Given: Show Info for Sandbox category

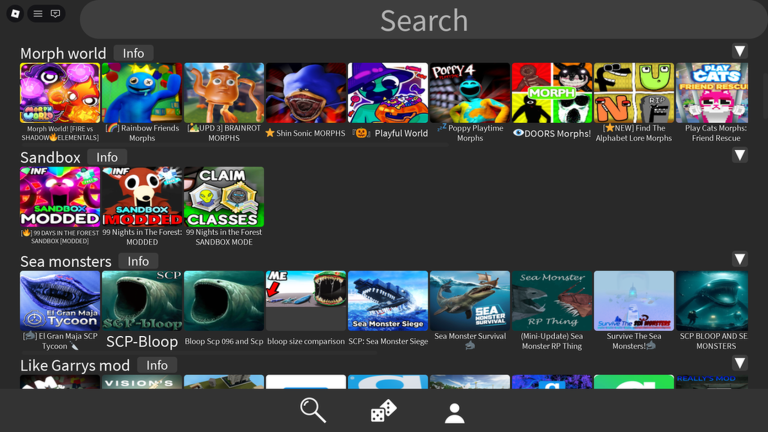Looking at the screenshot, I should tap(107, 157).
